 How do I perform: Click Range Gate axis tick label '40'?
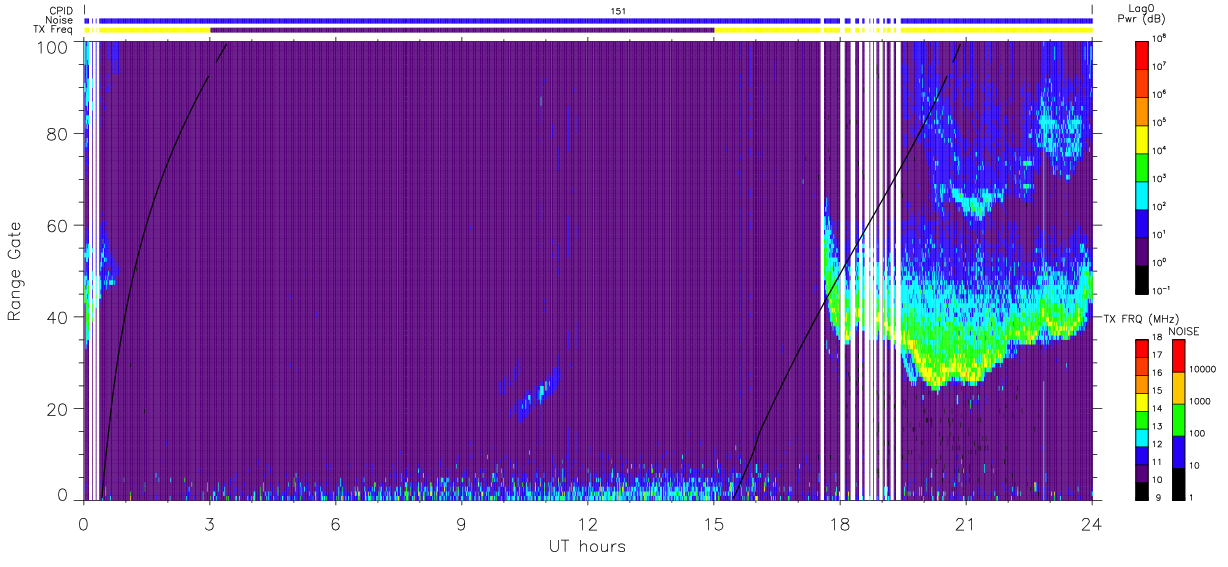(x=58, y=317)
